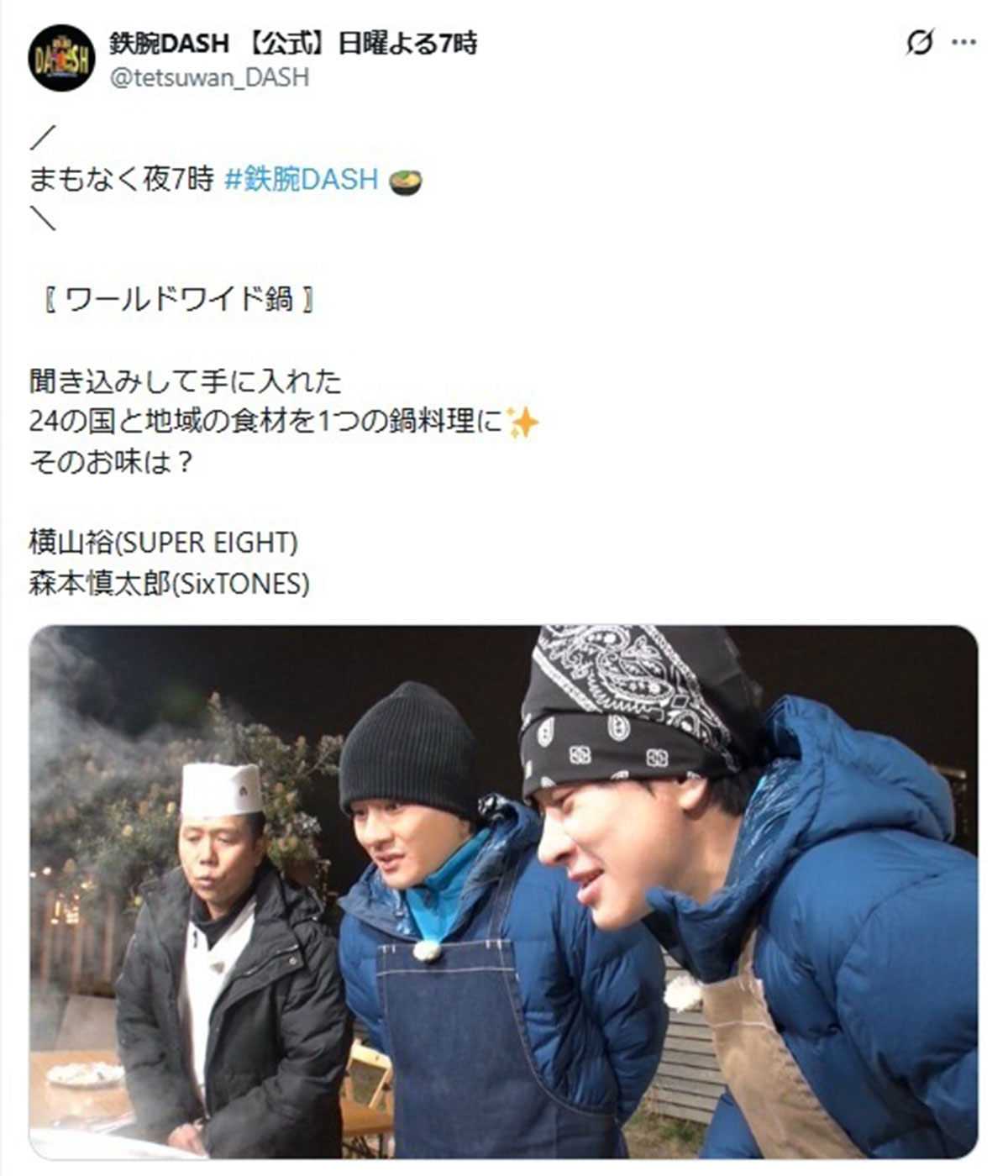Click the white chef hat in photo
This screenshot has height=1176, width=1008.
220,790
